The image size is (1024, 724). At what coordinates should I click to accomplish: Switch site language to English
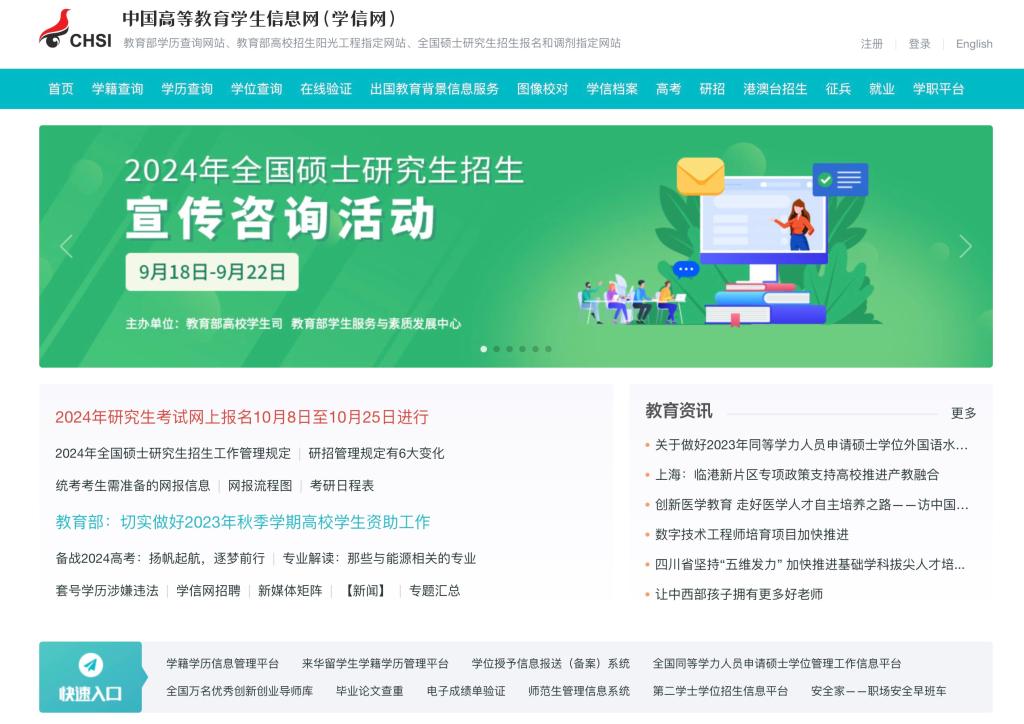[x=973, y=44]
